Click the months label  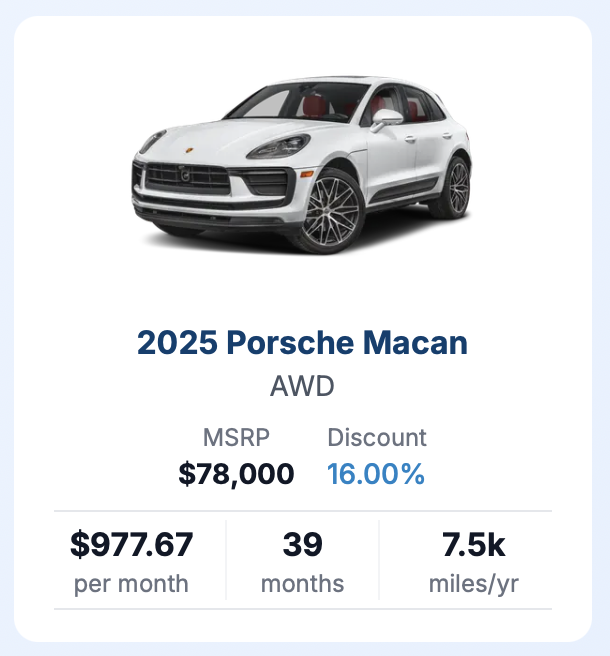point(302,584)
